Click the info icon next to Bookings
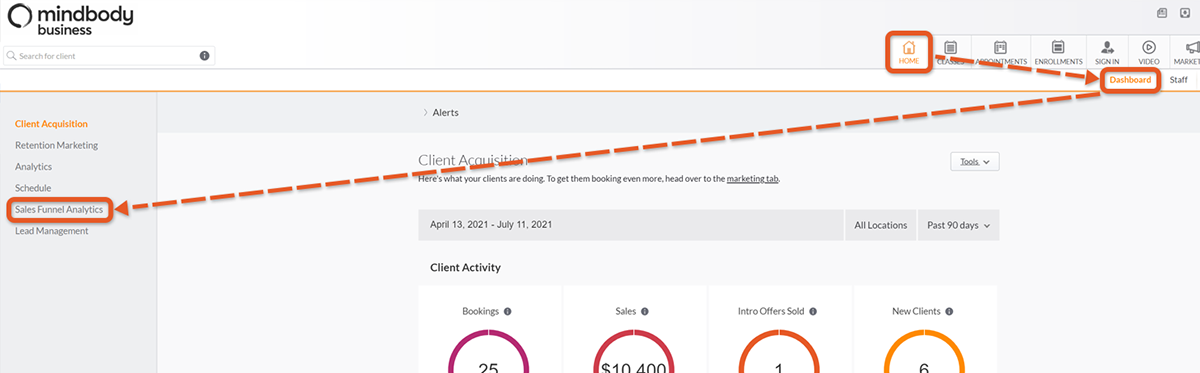Image resolution: width=1200 pixels, height=373 pixels. [508, 312]
